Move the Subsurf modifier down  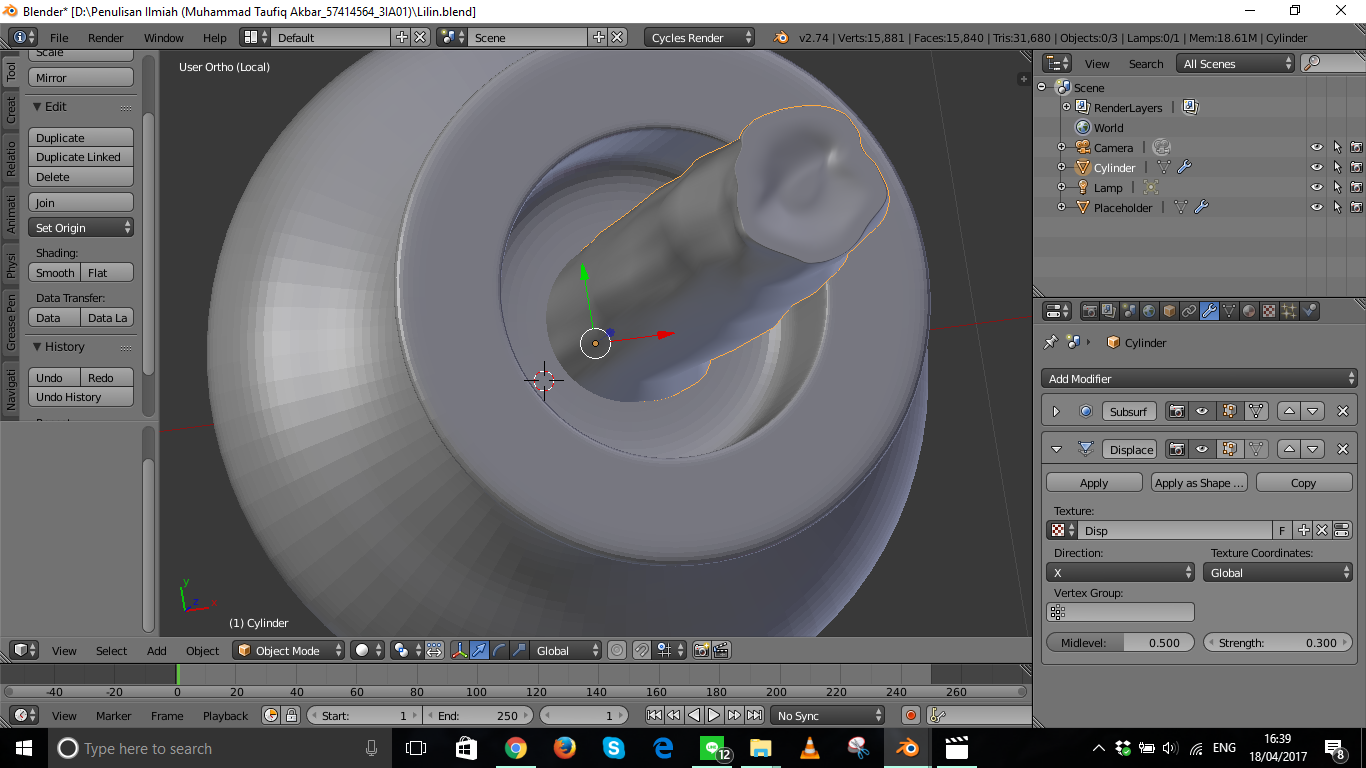pos(1313,411)
